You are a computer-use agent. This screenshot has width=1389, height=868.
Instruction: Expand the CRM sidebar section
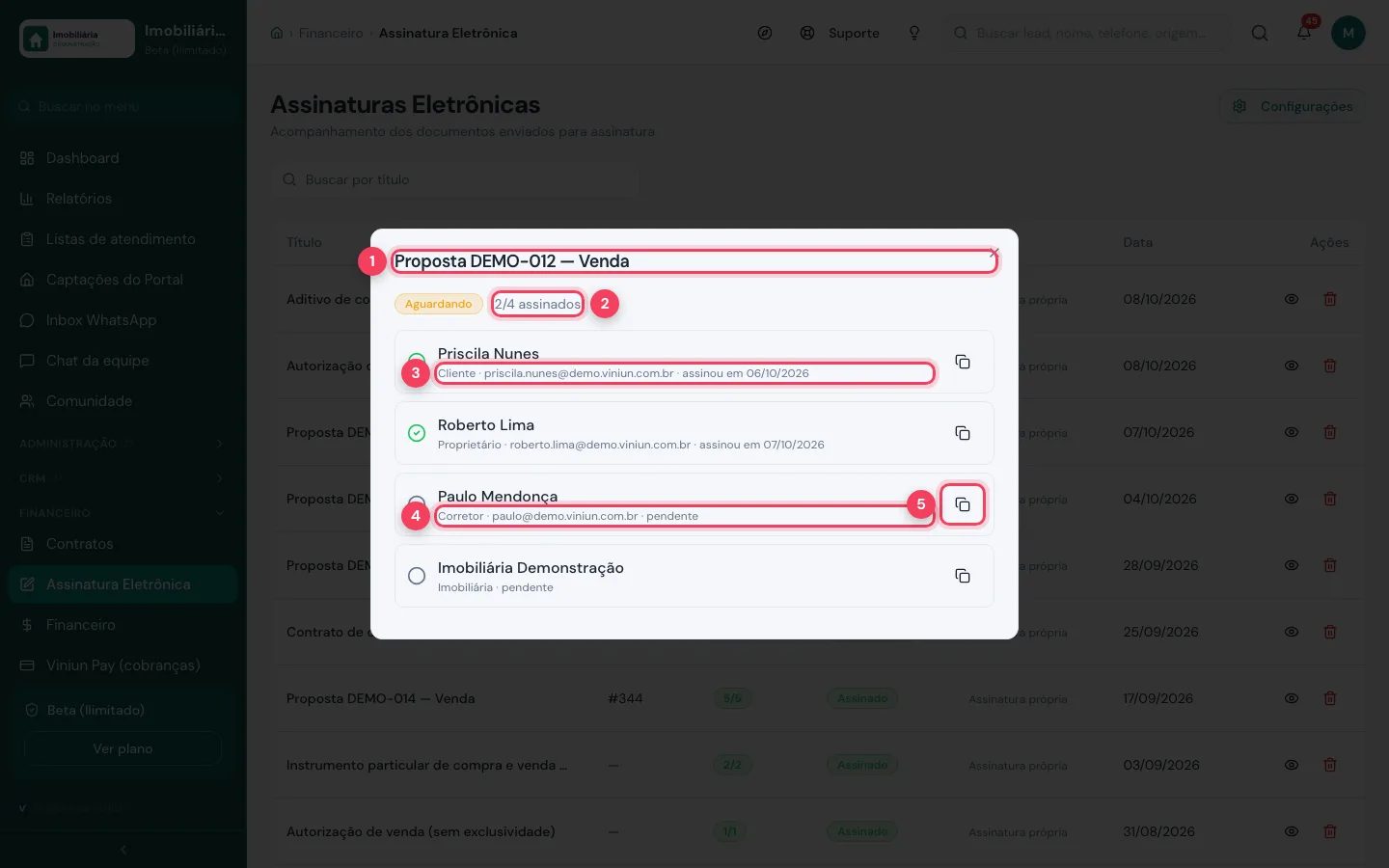click(123, 478)
